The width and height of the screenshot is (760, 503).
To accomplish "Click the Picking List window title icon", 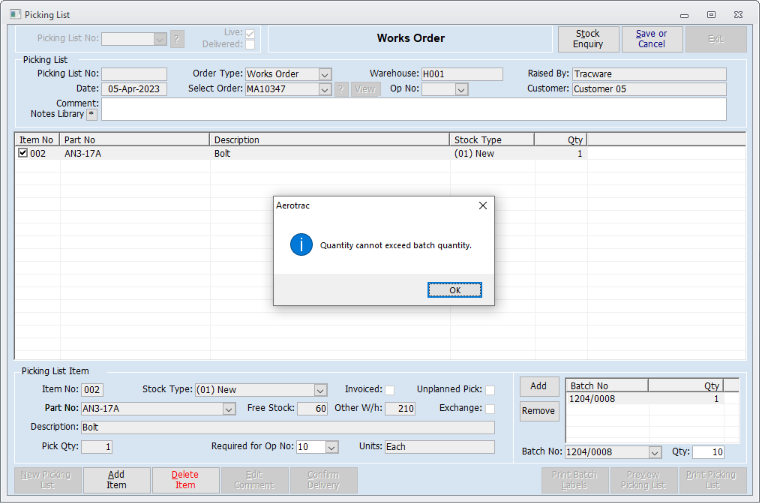I will coord(16,15).
